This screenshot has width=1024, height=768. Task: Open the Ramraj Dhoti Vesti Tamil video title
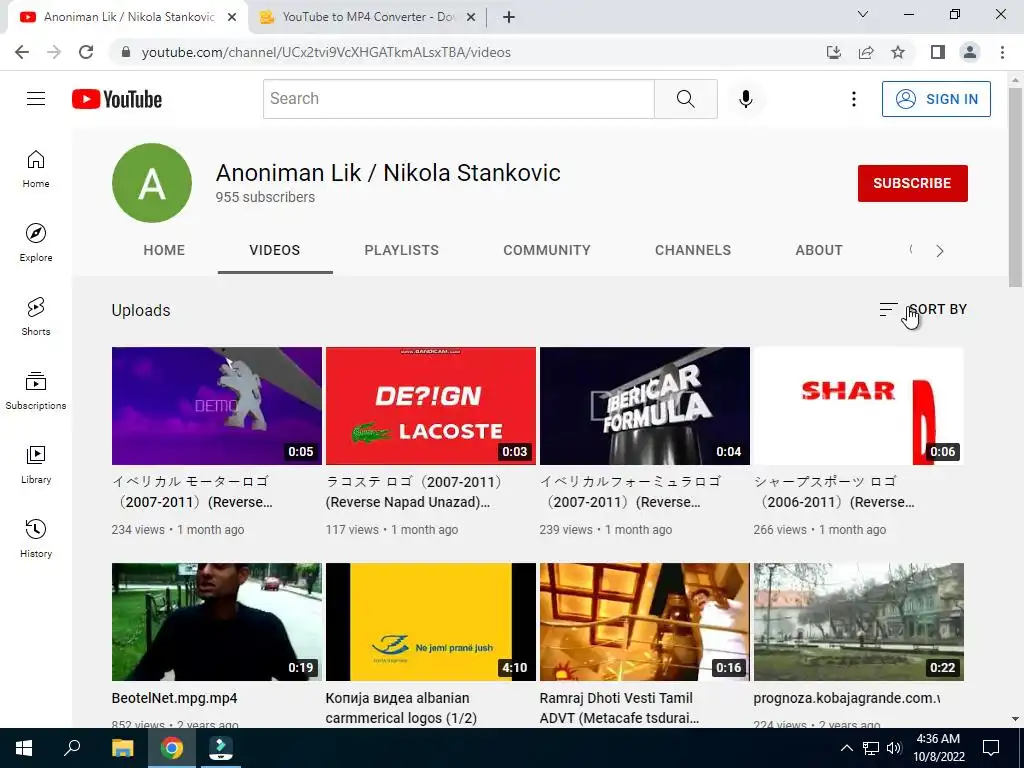click(619, 708)
